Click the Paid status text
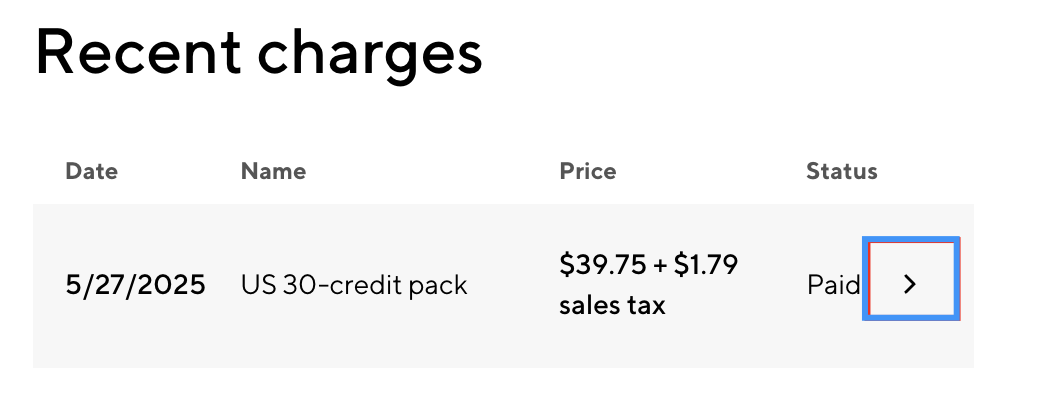The width and height of the screenshot is (1042, 396). pyautogui.click(x=833, y=286)
